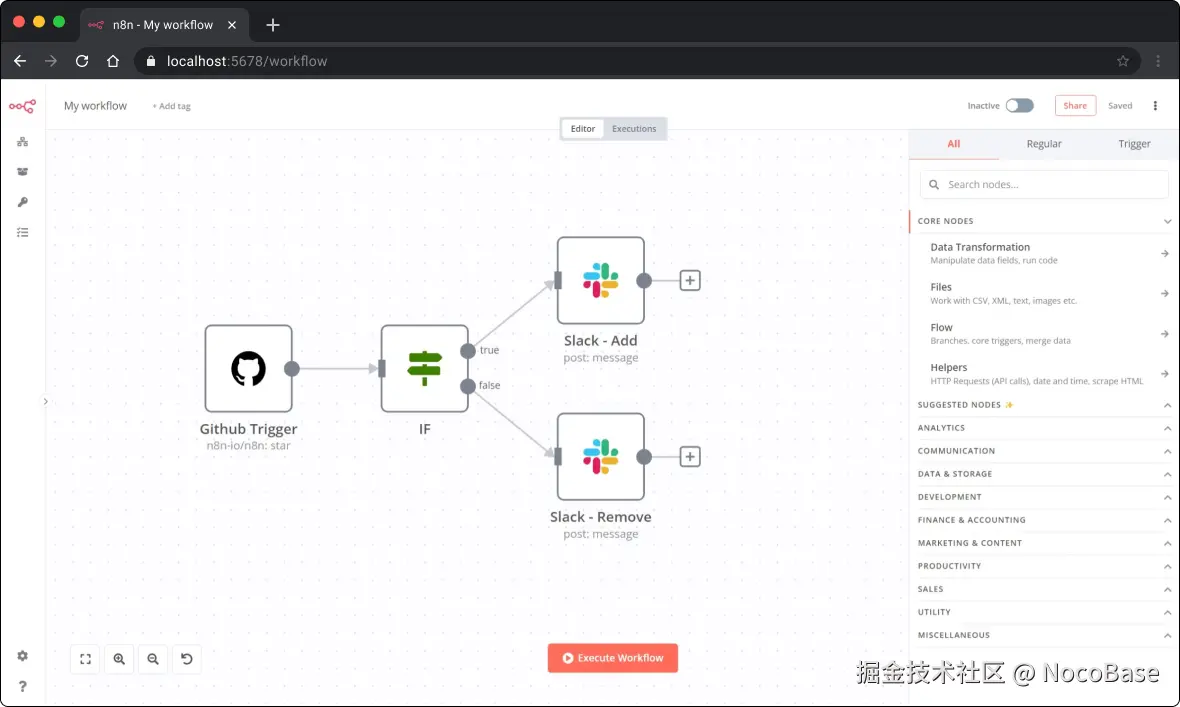Expand Development section
Image resolution: width=1180 pixels, height=707 pixels.
point(1044,497)
